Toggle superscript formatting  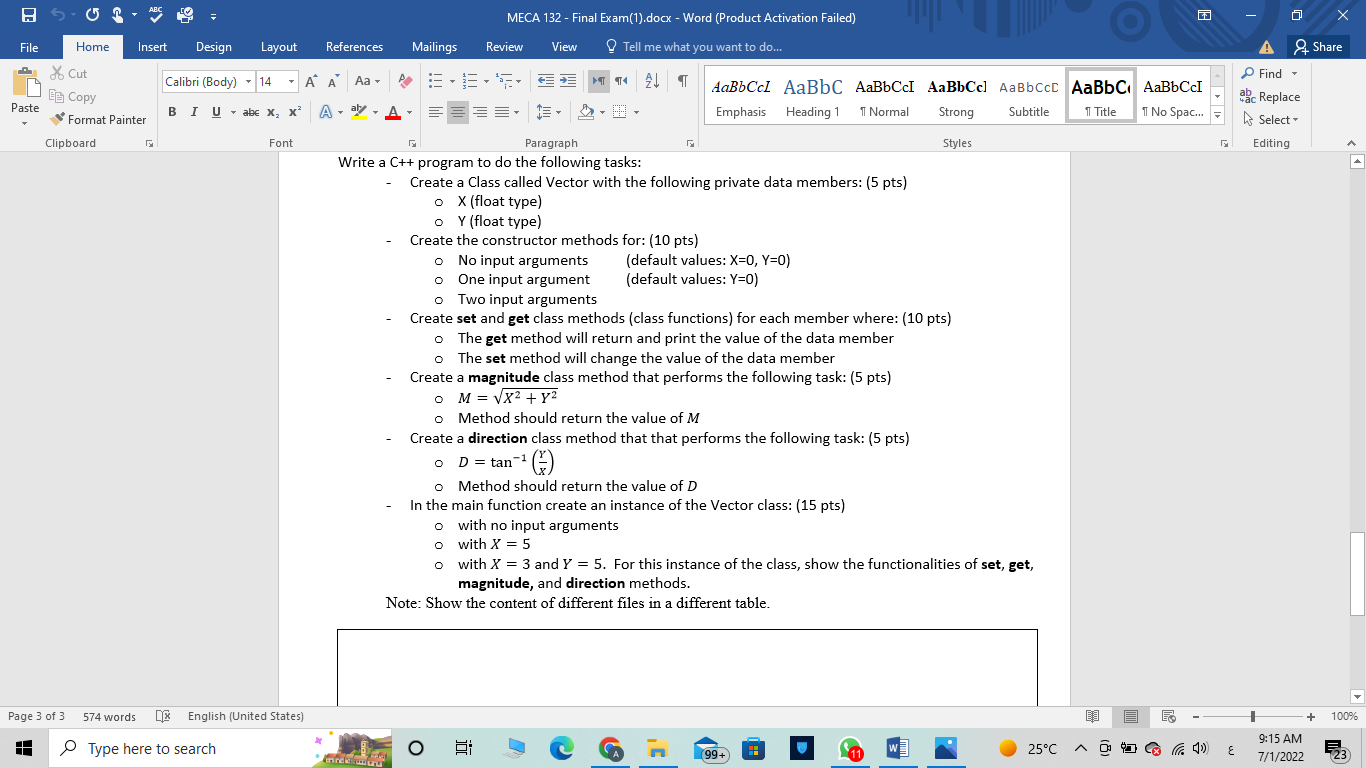pos(293,111)
